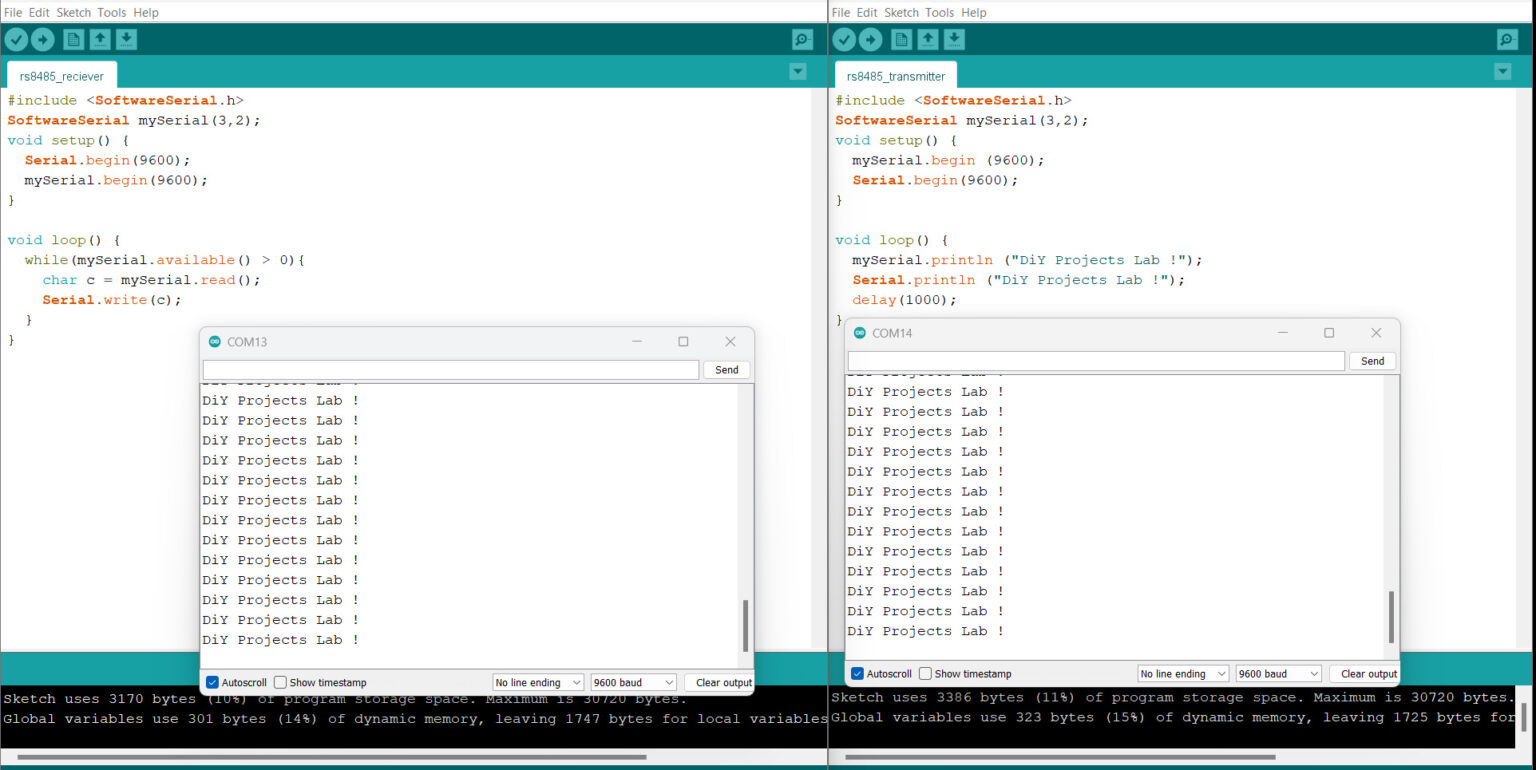The width and height of the screenshot is (1536, 770).
Task: Open line ending dropdown in COM13
Action: [x=538, y=683]
